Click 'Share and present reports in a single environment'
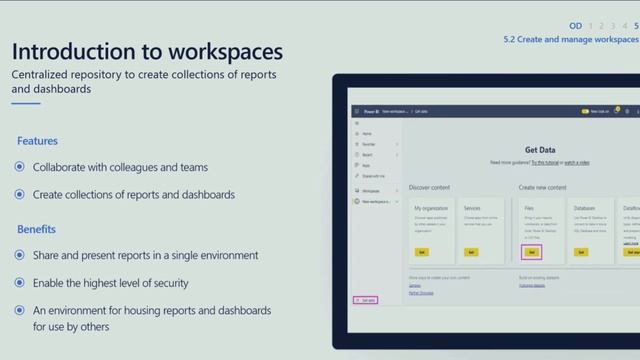This screenshot has width=640, height=360. [x=146, y=255]
